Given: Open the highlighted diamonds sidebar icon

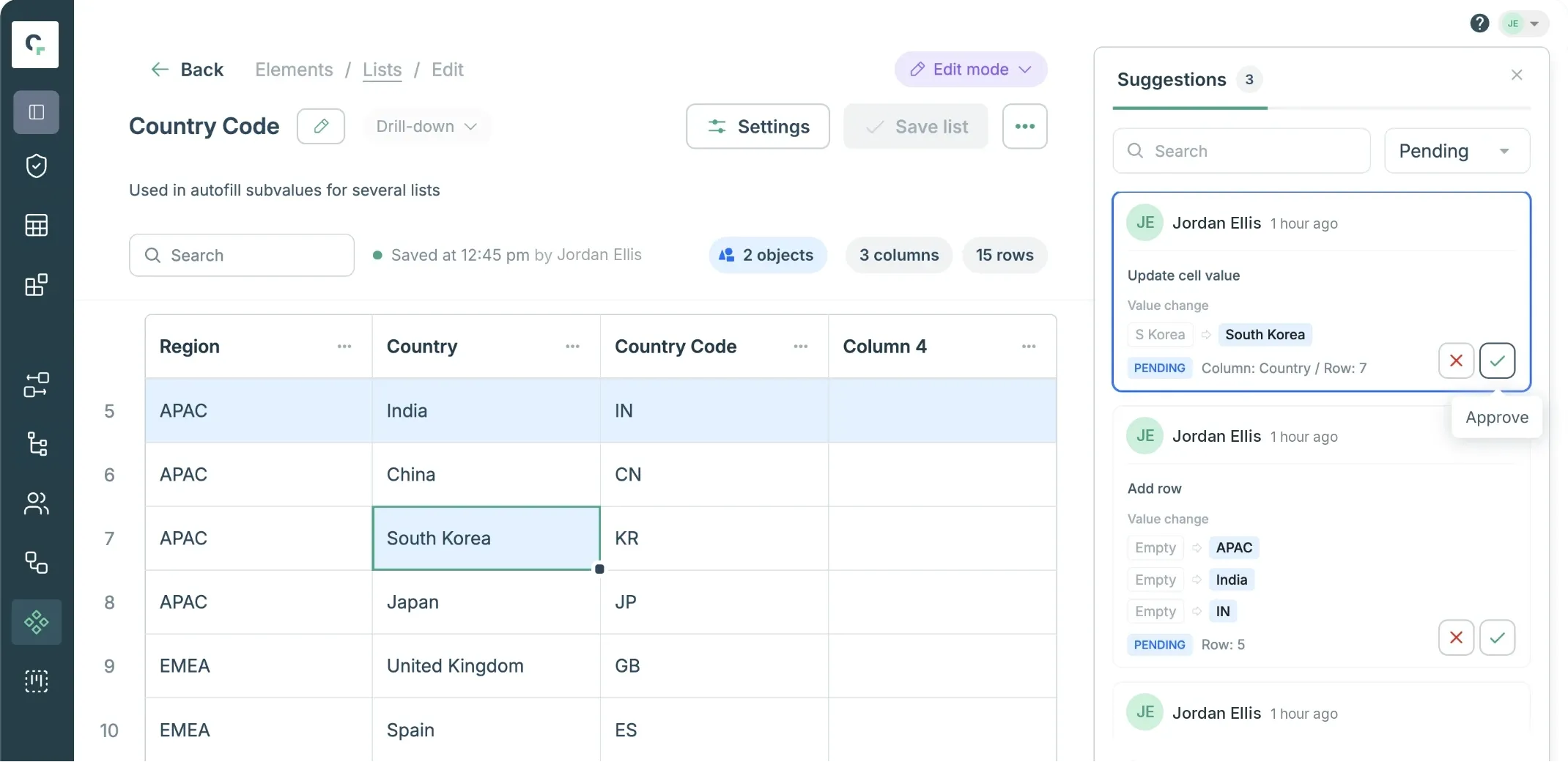Looking at the screenshot, I should (x=36, y=622).
